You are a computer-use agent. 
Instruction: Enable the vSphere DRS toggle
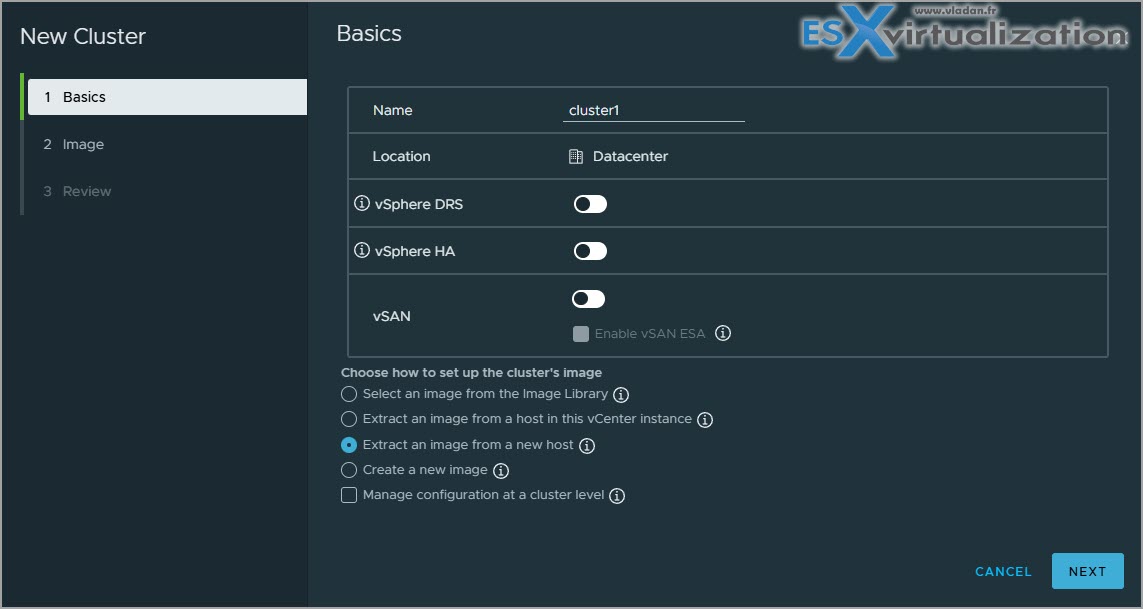[x=590, y=204]
